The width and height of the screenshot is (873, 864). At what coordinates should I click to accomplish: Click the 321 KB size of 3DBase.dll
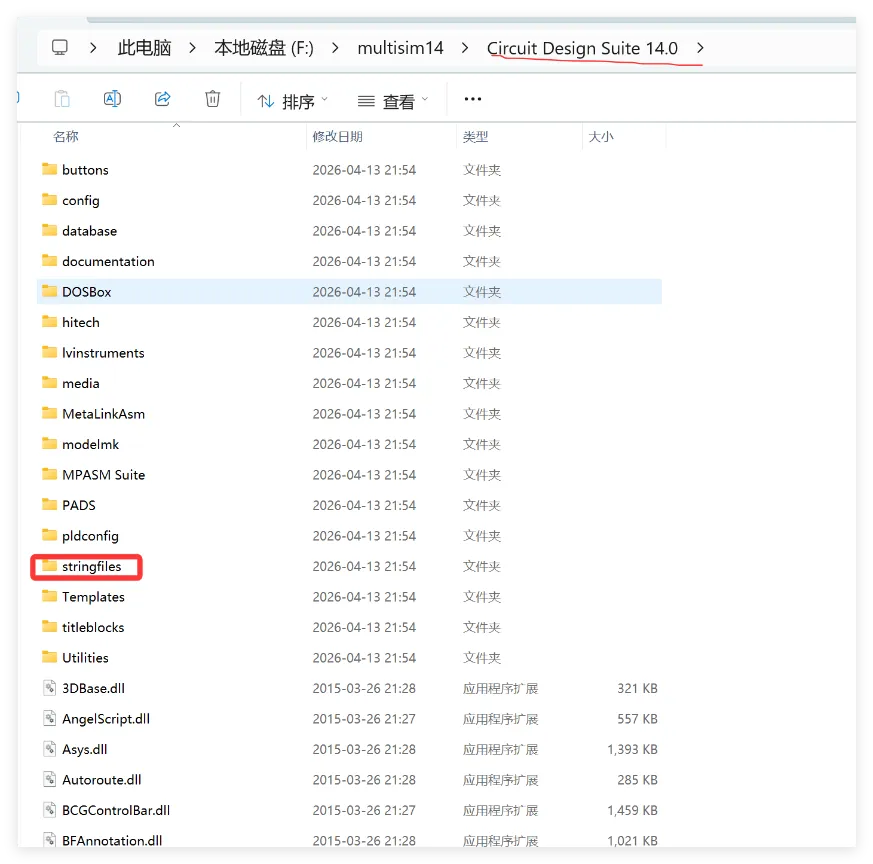(637, 689)
